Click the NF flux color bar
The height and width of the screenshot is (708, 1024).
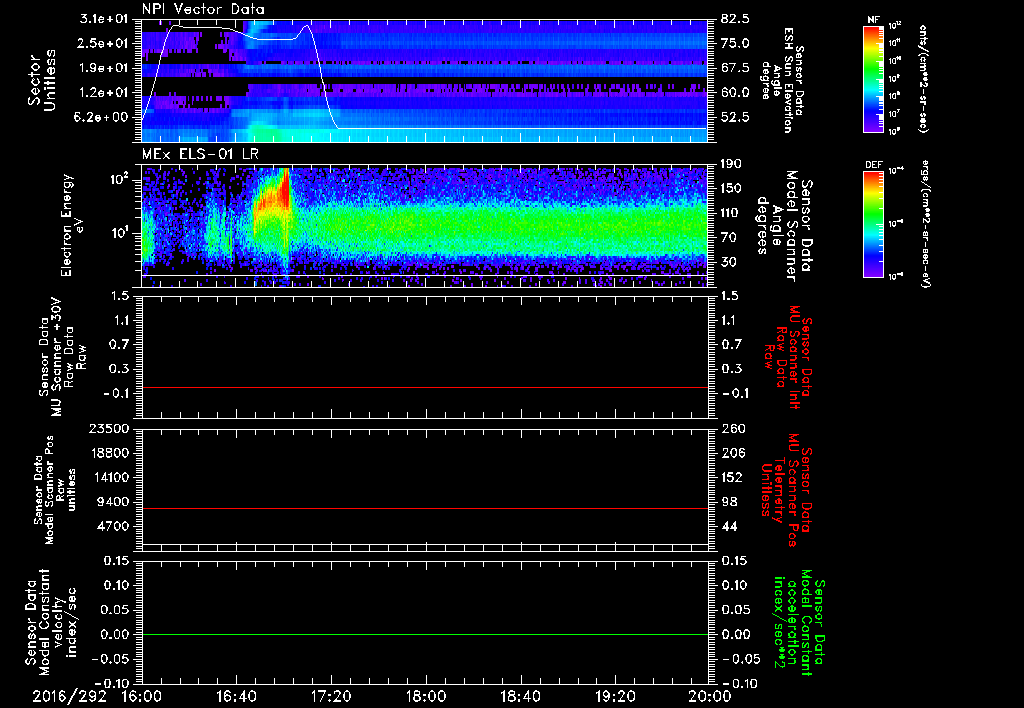click(x=873, y=78)
